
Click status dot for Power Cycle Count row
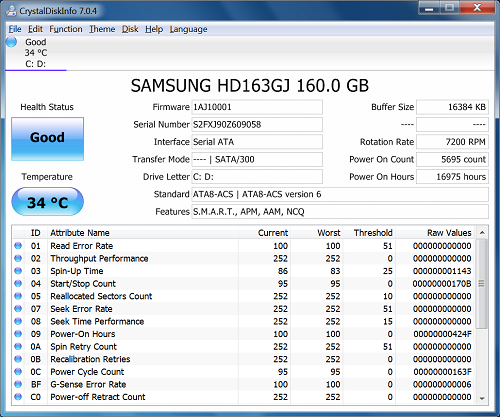click(18, 372)
